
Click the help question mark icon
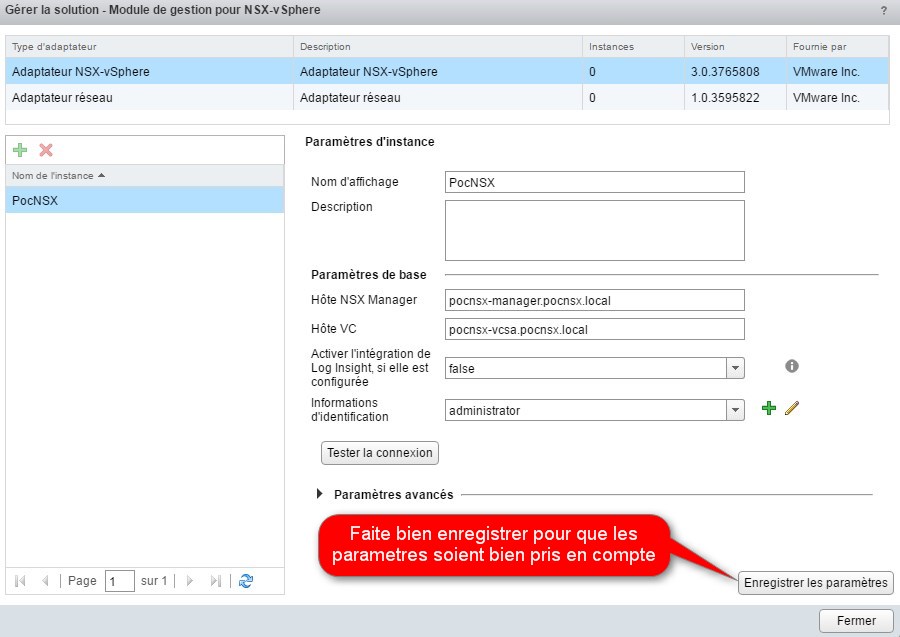(883, 10)
